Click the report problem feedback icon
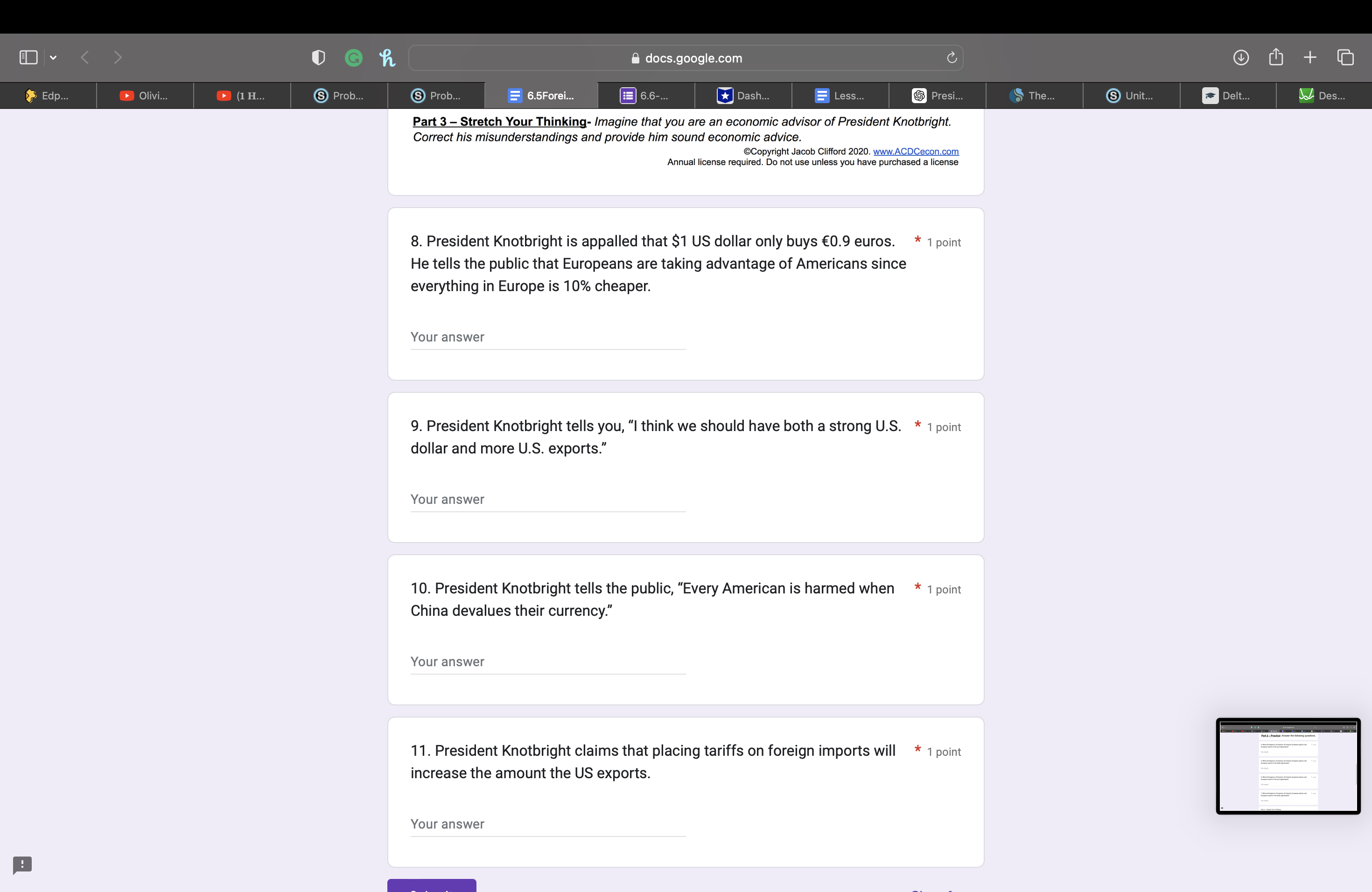The image size is (1372, 892). 22,864
